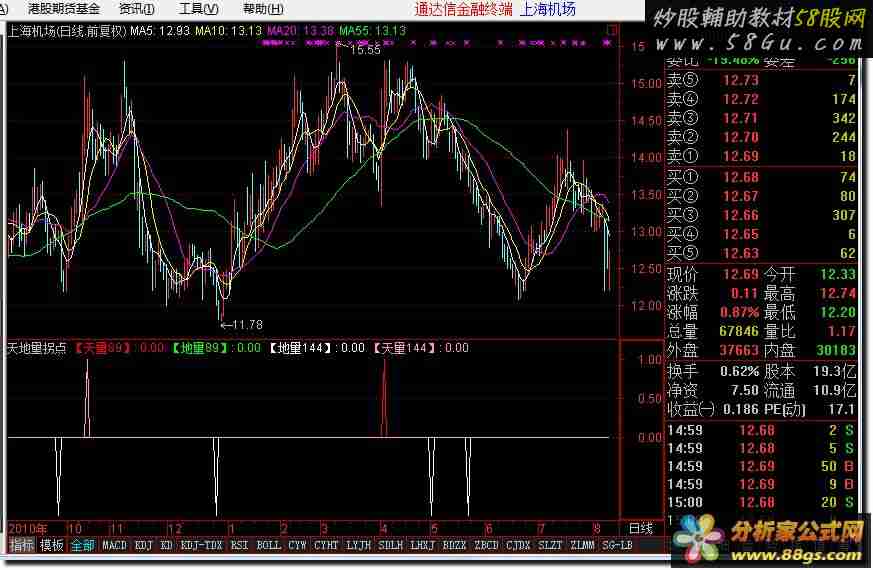Click the 换手 0.62% value
Screen dimensions: 873x570
point(739,371)
